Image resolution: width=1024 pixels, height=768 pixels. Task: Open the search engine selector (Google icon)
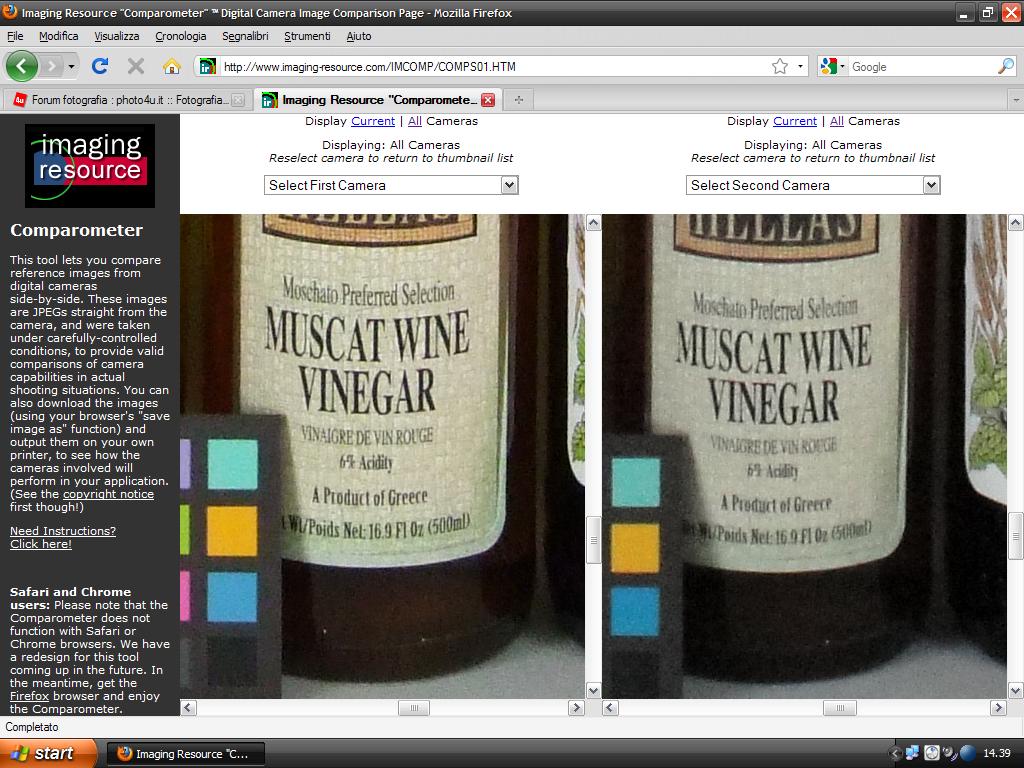833,66
